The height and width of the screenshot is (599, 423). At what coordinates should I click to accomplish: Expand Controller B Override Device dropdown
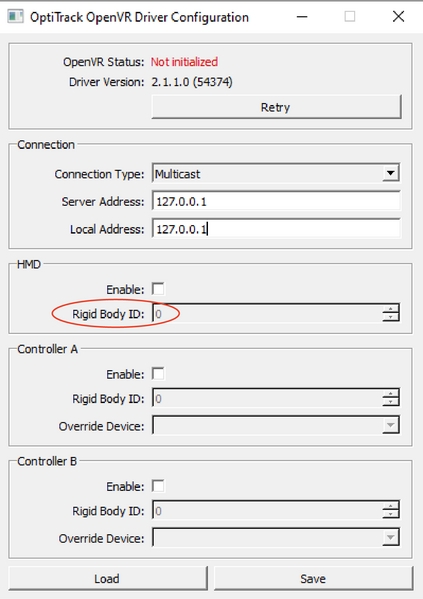pyautogui.click(x=391, y=537)
